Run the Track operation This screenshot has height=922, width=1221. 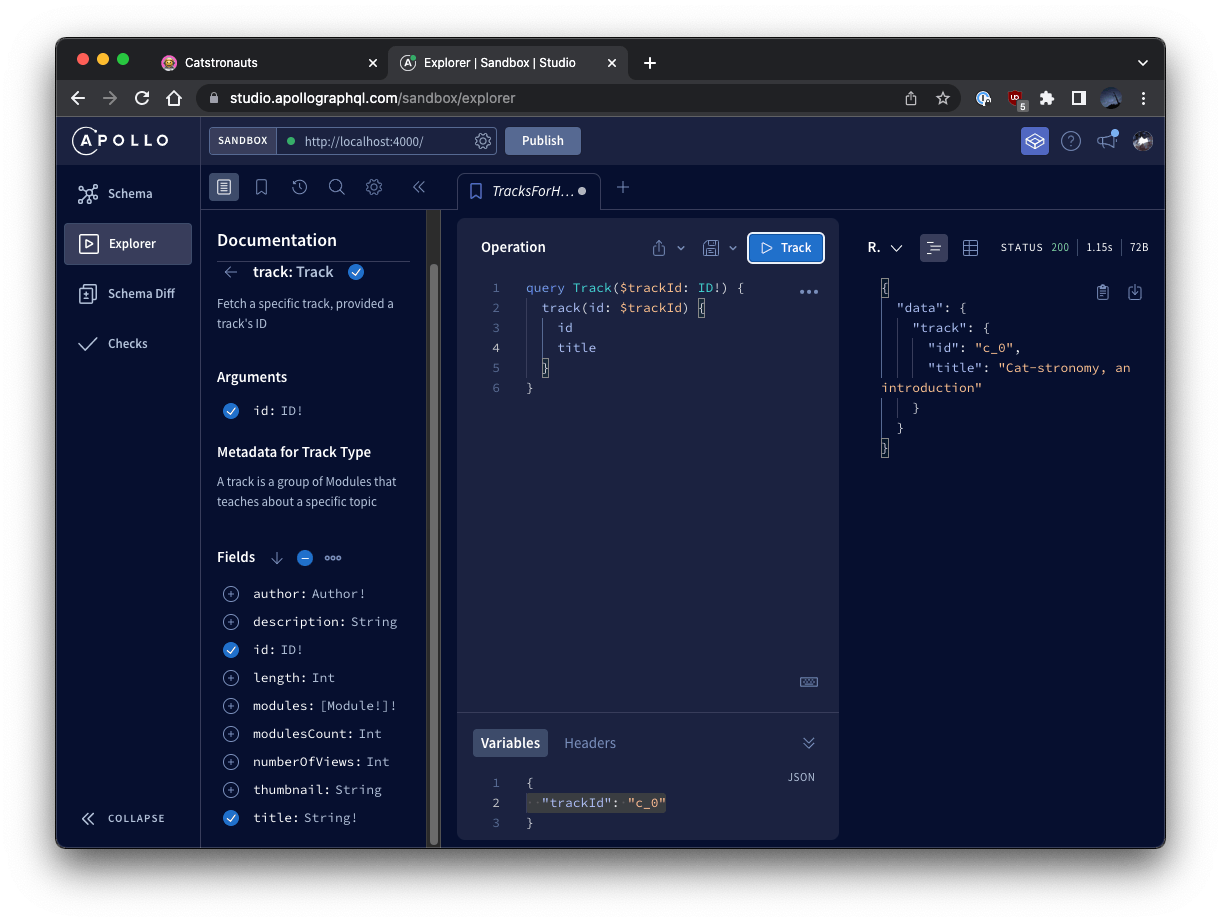tap(786, 248)
